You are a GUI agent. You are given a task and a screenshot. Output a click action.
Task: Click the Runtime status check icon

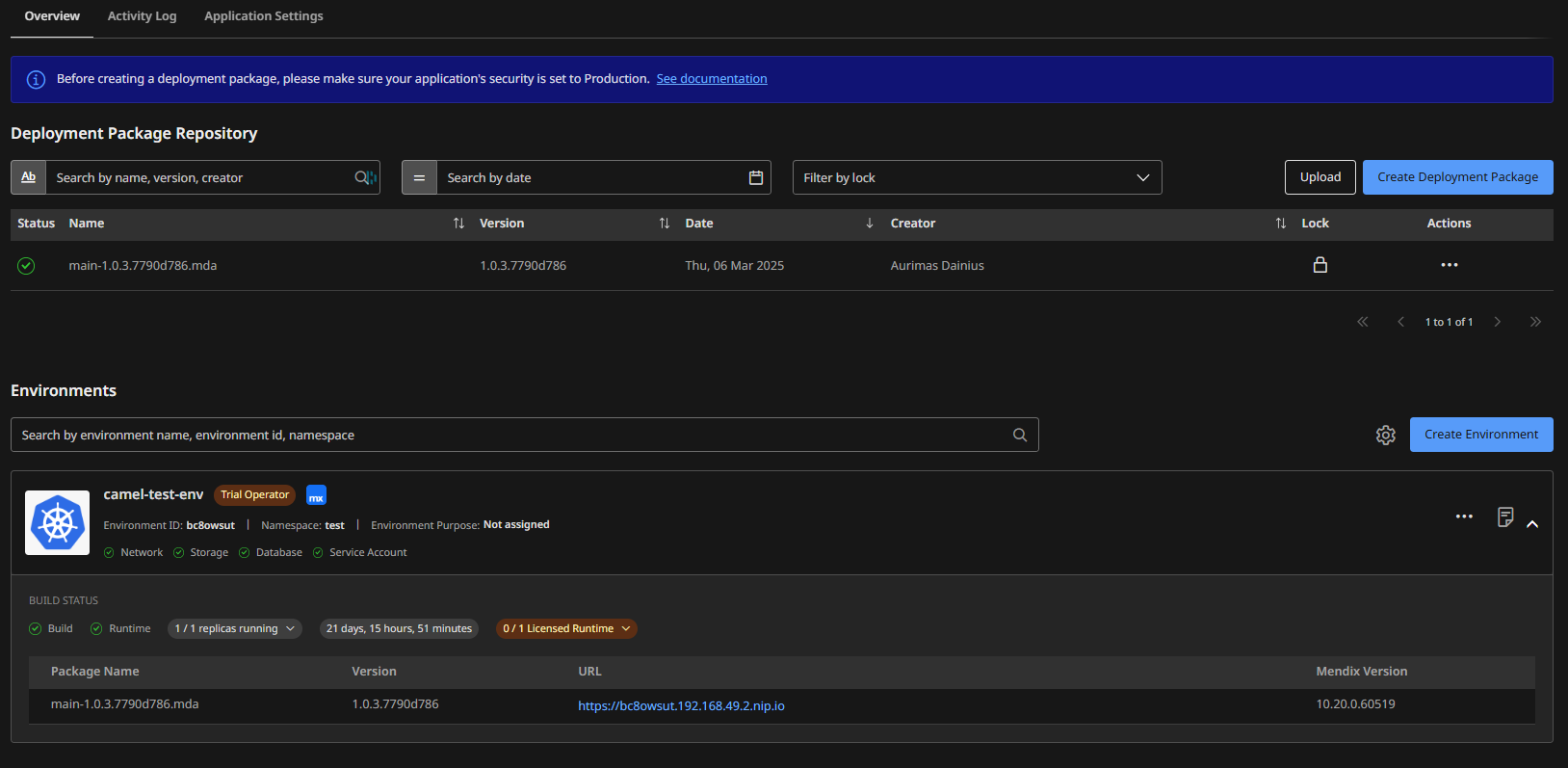(96, 629)
